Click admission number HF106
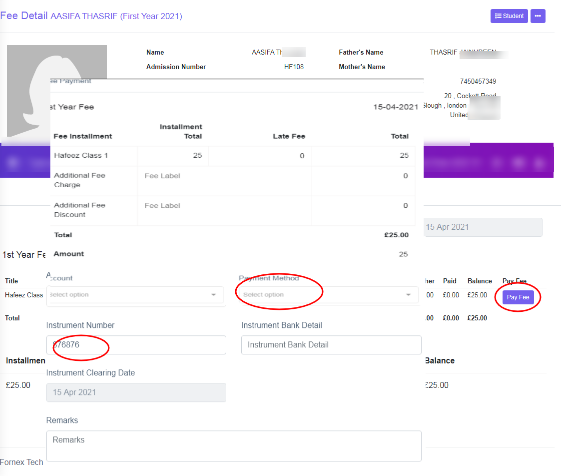This screenshot has height=476, width=561. click(x=294, y=67)
